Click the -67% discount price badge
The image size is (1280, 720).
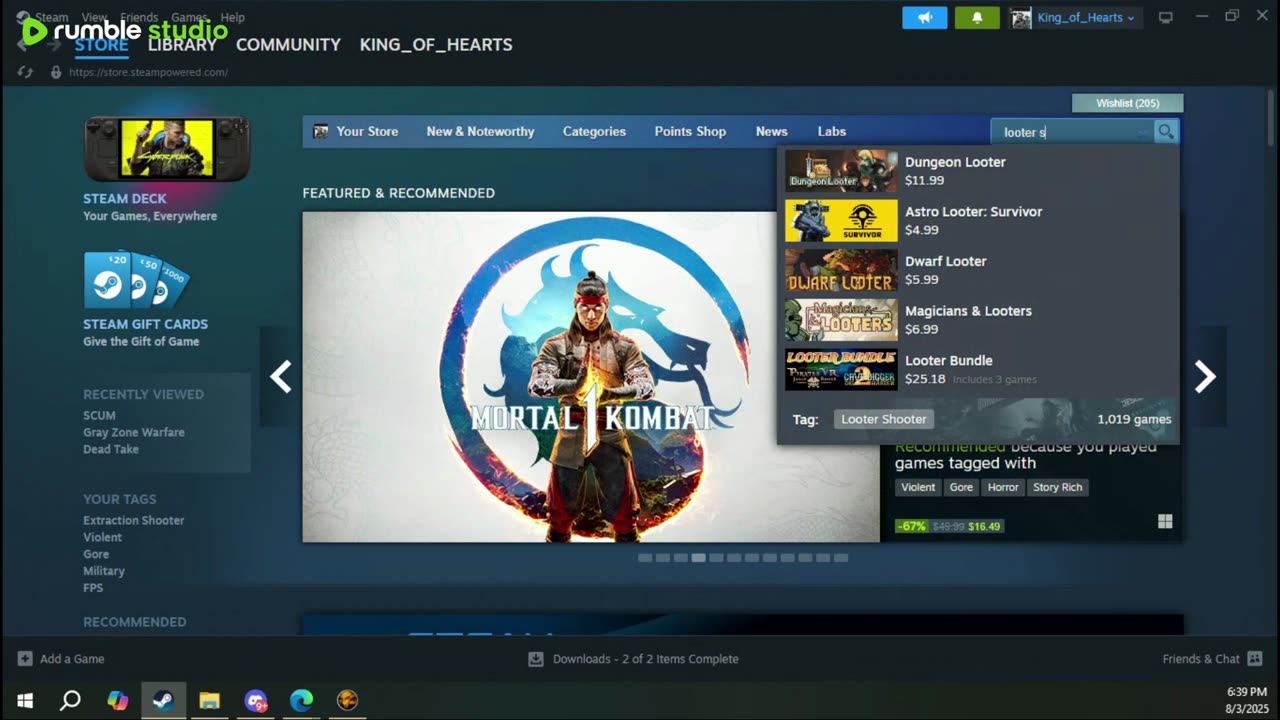click(911, 526)
